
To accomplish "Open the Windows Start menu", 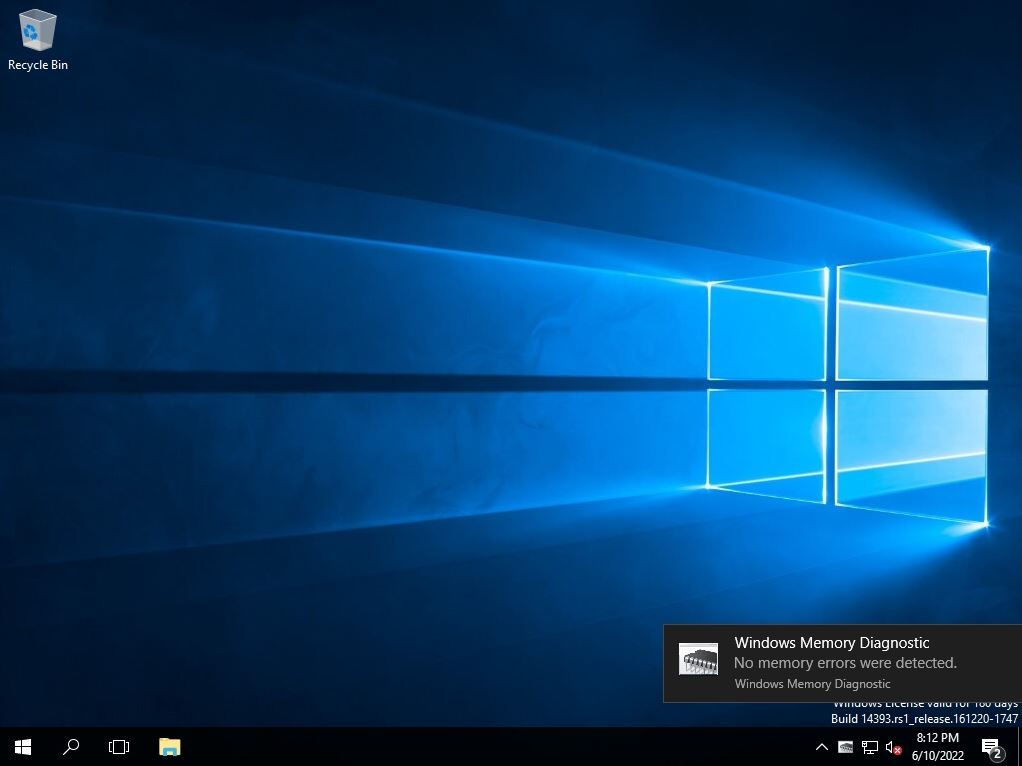I will coord(23,746).
